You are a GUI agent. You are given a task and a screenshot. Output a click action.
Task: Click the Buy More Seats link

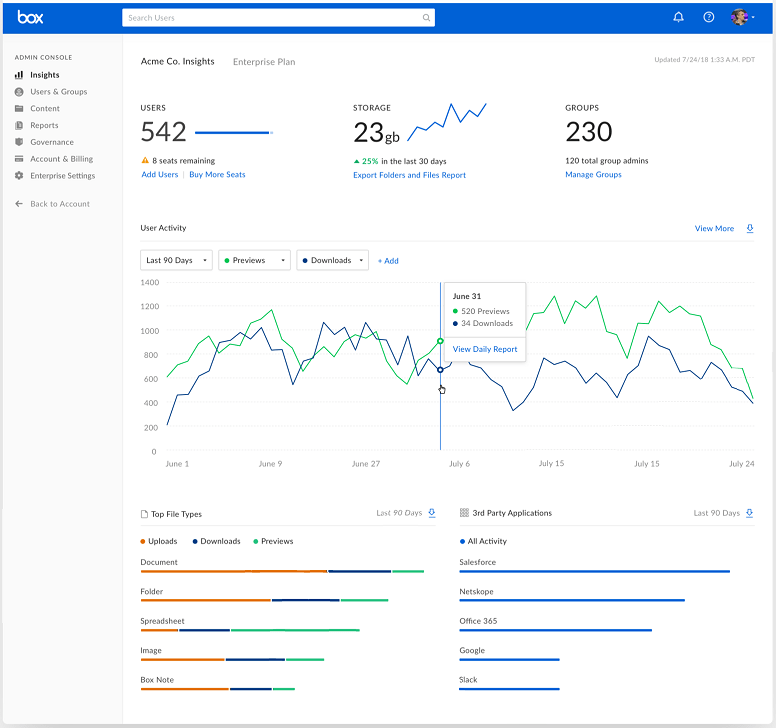[217, 175]
